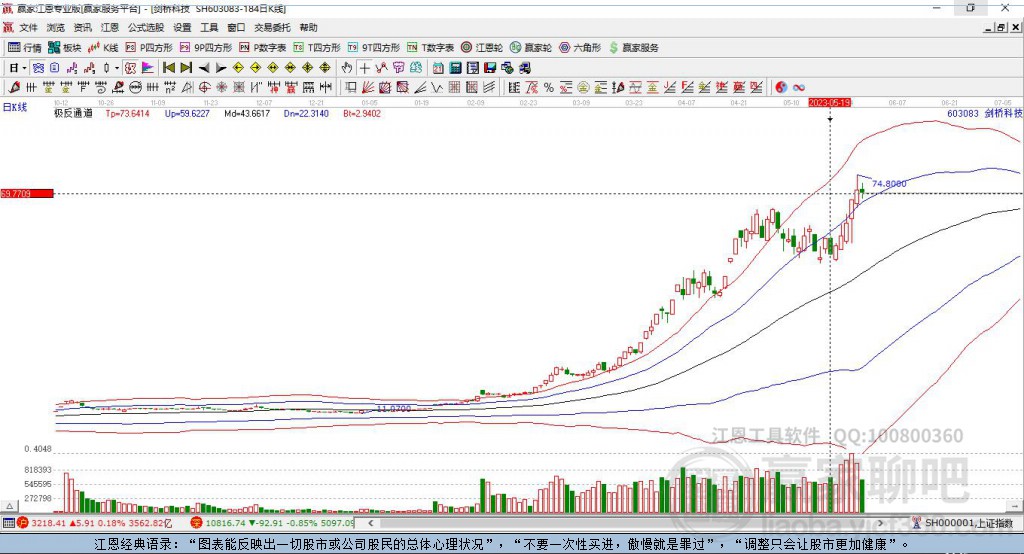Select the red pencil drawing tool
This screenshot has height=554, width=1024.
(x=14, y=88)
